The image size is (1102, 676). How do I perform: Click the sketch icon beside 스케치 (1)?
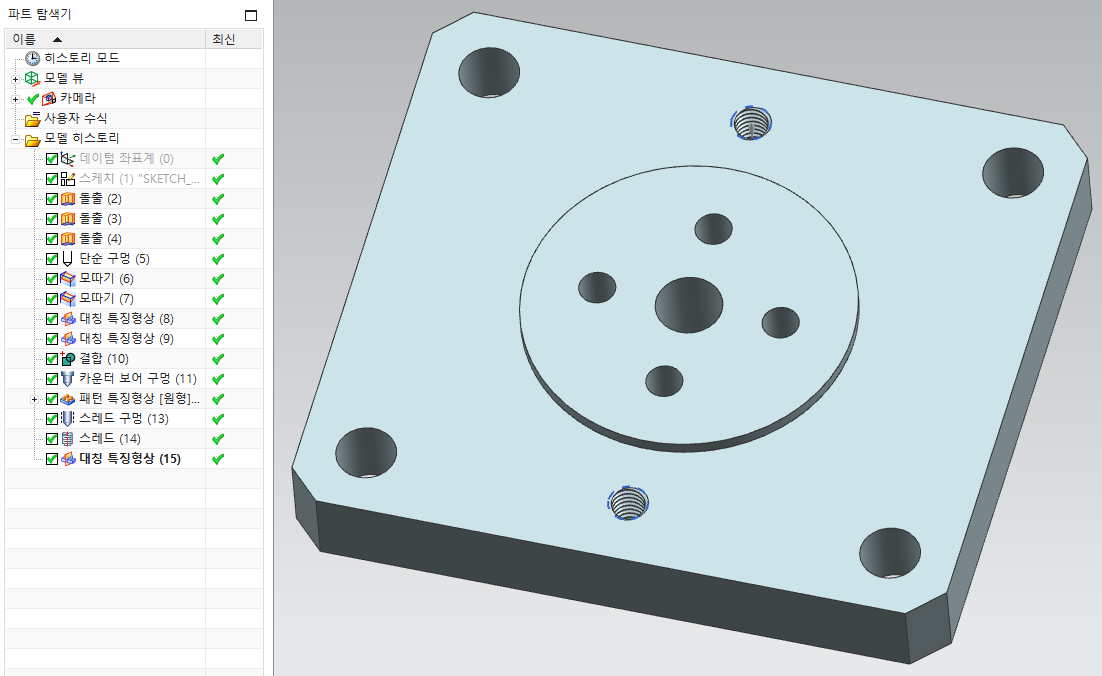coord(67,179)
